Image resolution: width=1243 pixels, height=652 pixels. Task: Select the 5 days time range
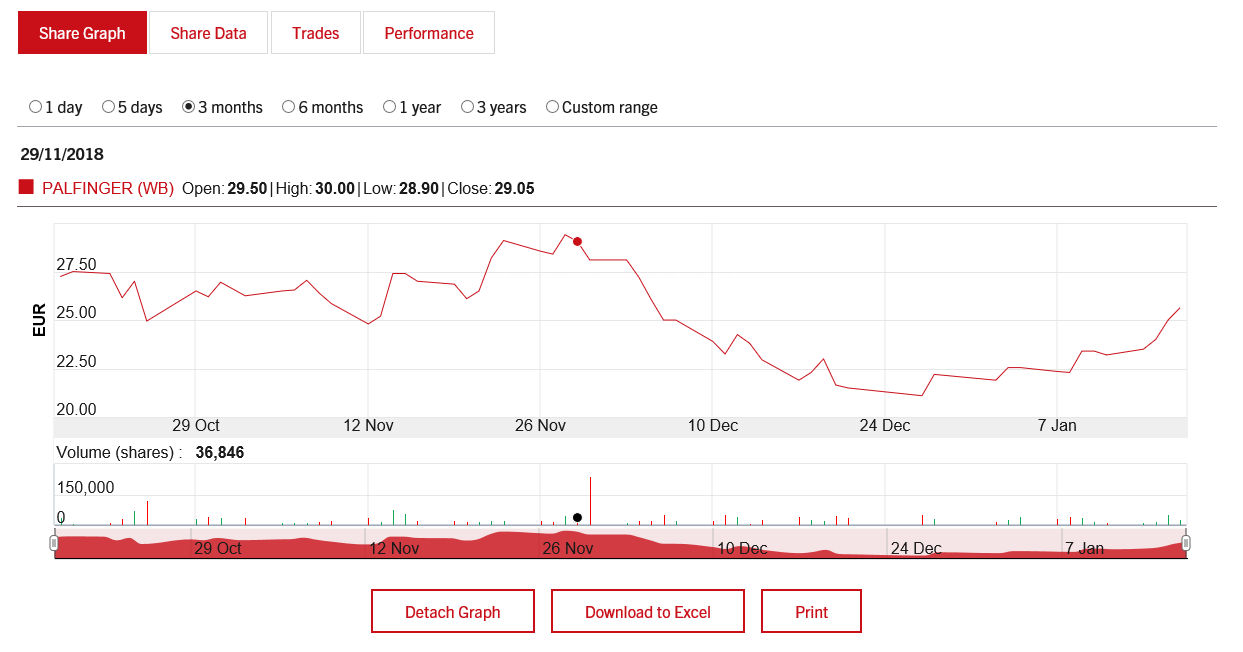[108, 107]
